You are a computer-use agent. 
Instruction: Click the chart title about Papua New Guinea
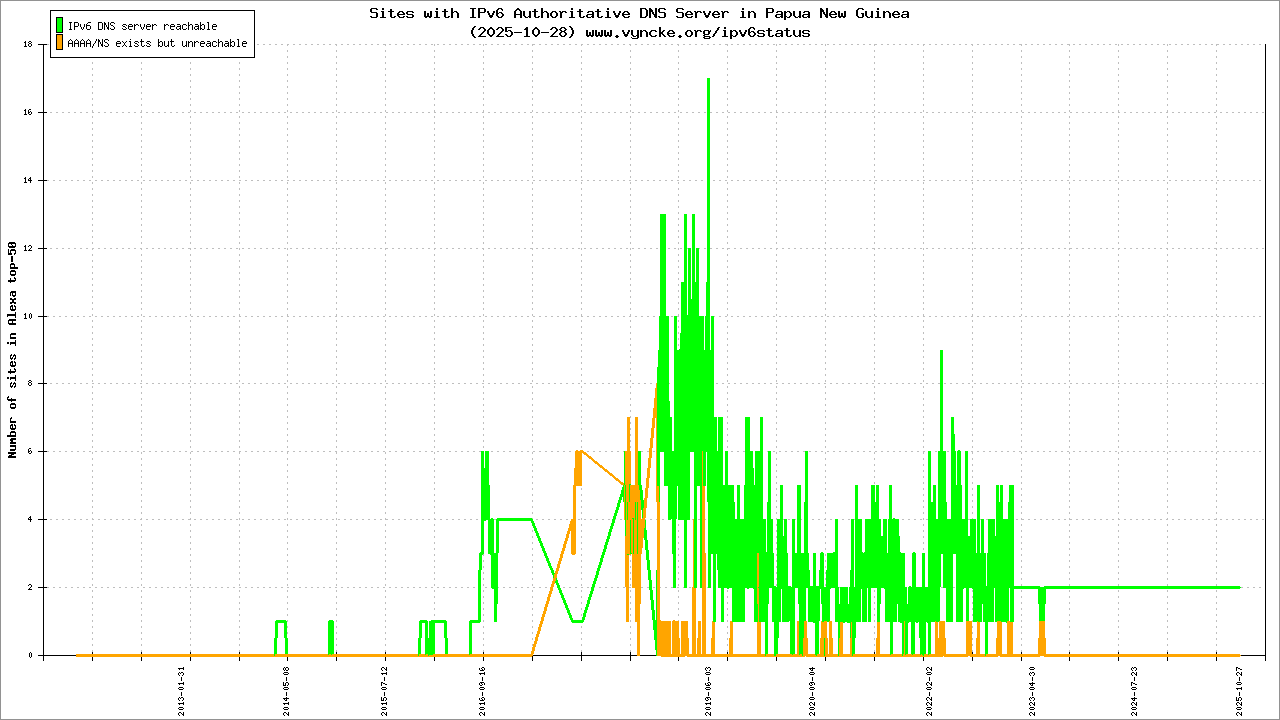click(x=639, y=14)
